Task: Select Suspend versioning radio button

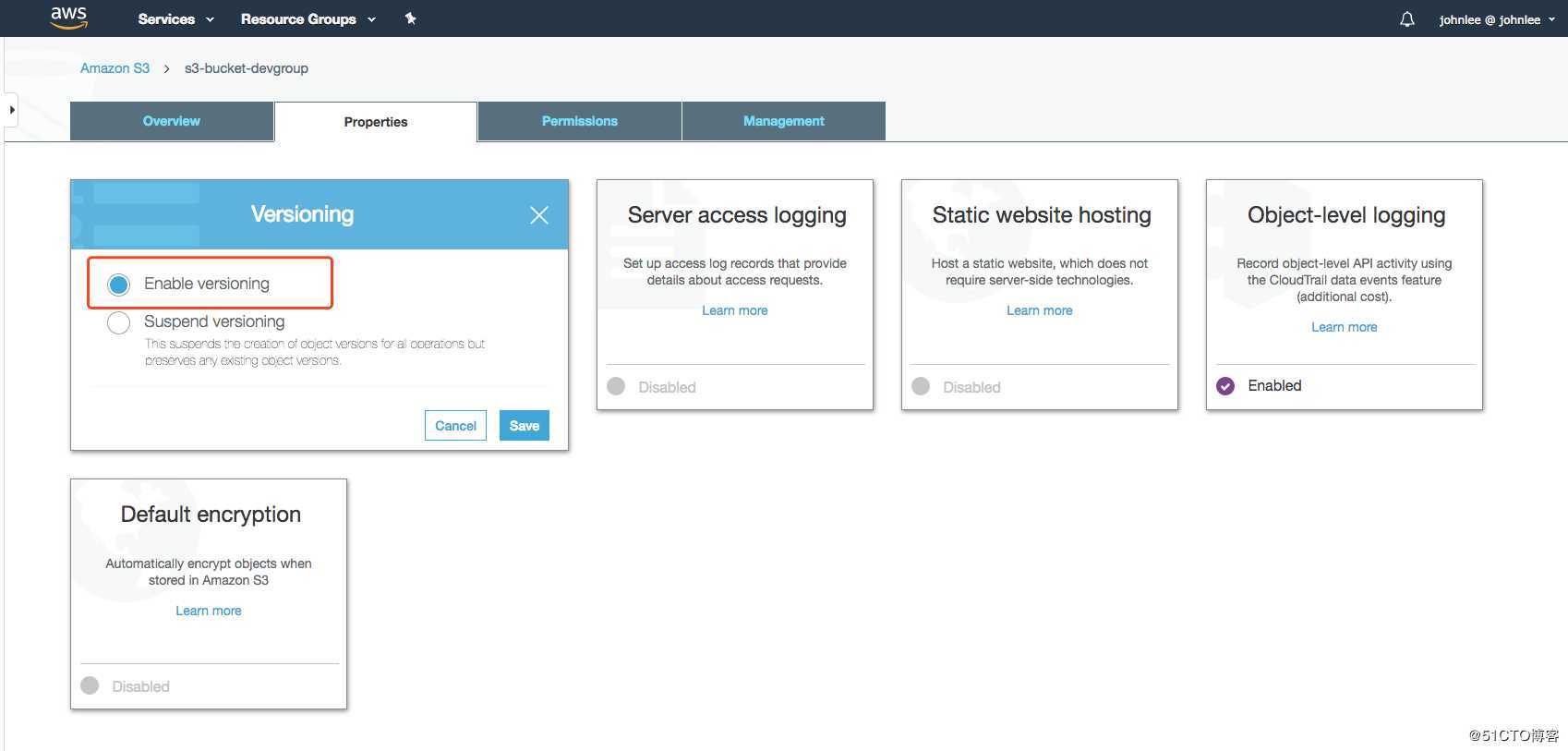Action: (x=118, y=322)
